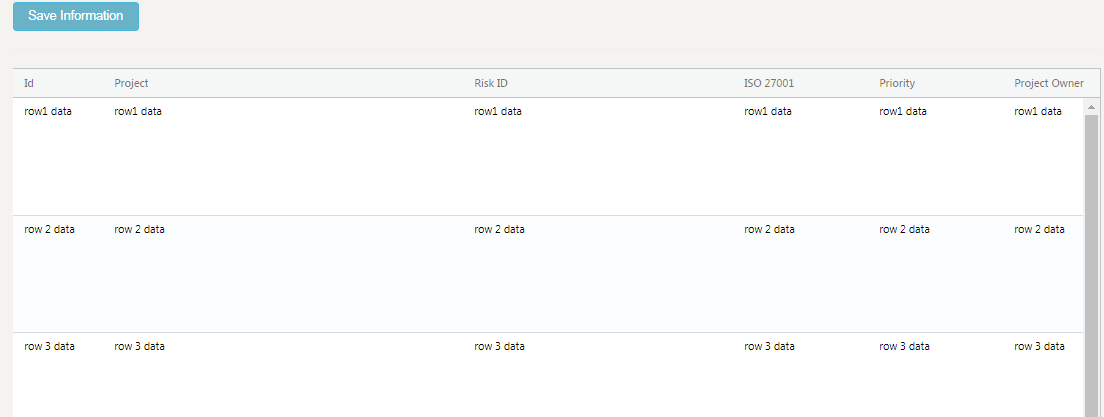This screenshot has width=1104, height=417.
Task: Select the row 1 Risk ID cell
Action: click(x=497, y=111)
